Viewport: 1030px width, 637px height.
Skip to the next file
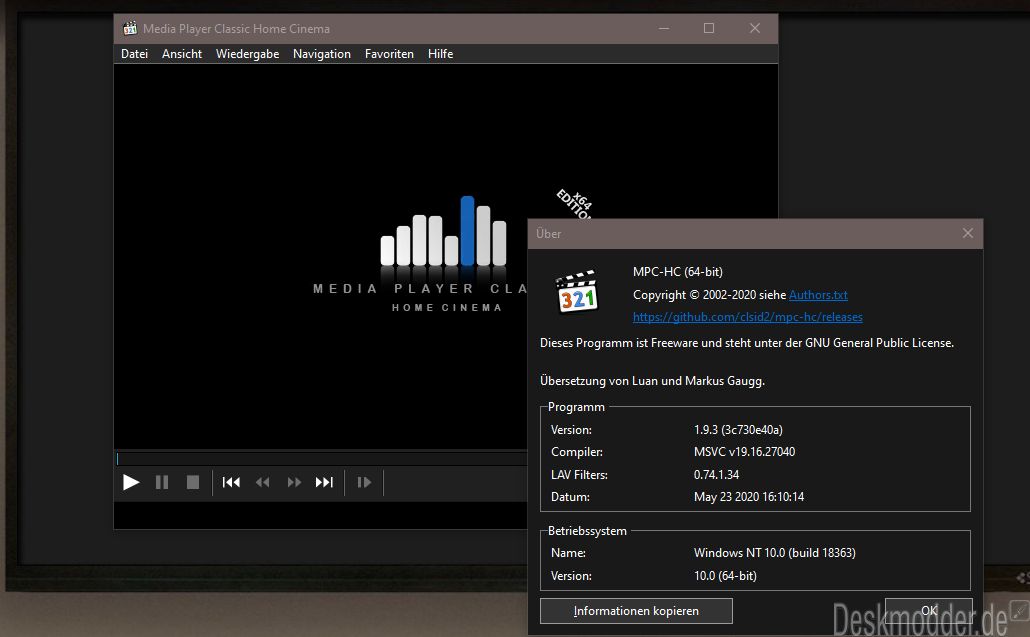click(325, 483)
